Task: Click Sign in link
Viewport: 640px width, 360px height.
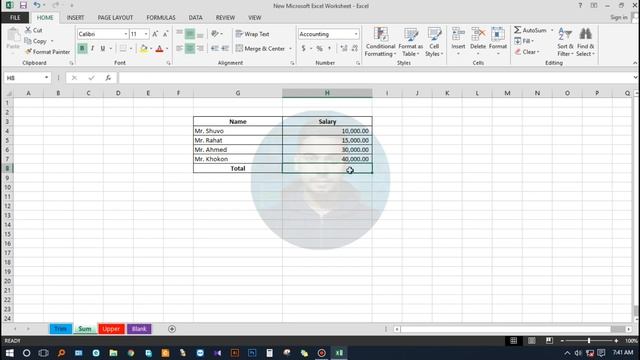Action: (619, 17)
